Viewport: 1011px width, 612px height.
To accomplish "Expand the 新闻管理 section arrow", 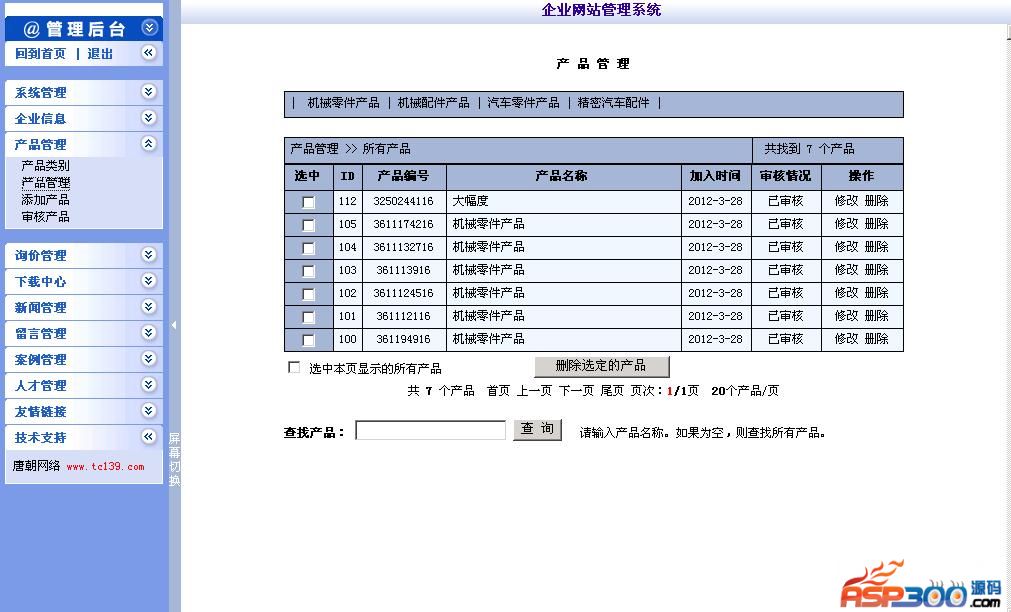I will 149,306.
